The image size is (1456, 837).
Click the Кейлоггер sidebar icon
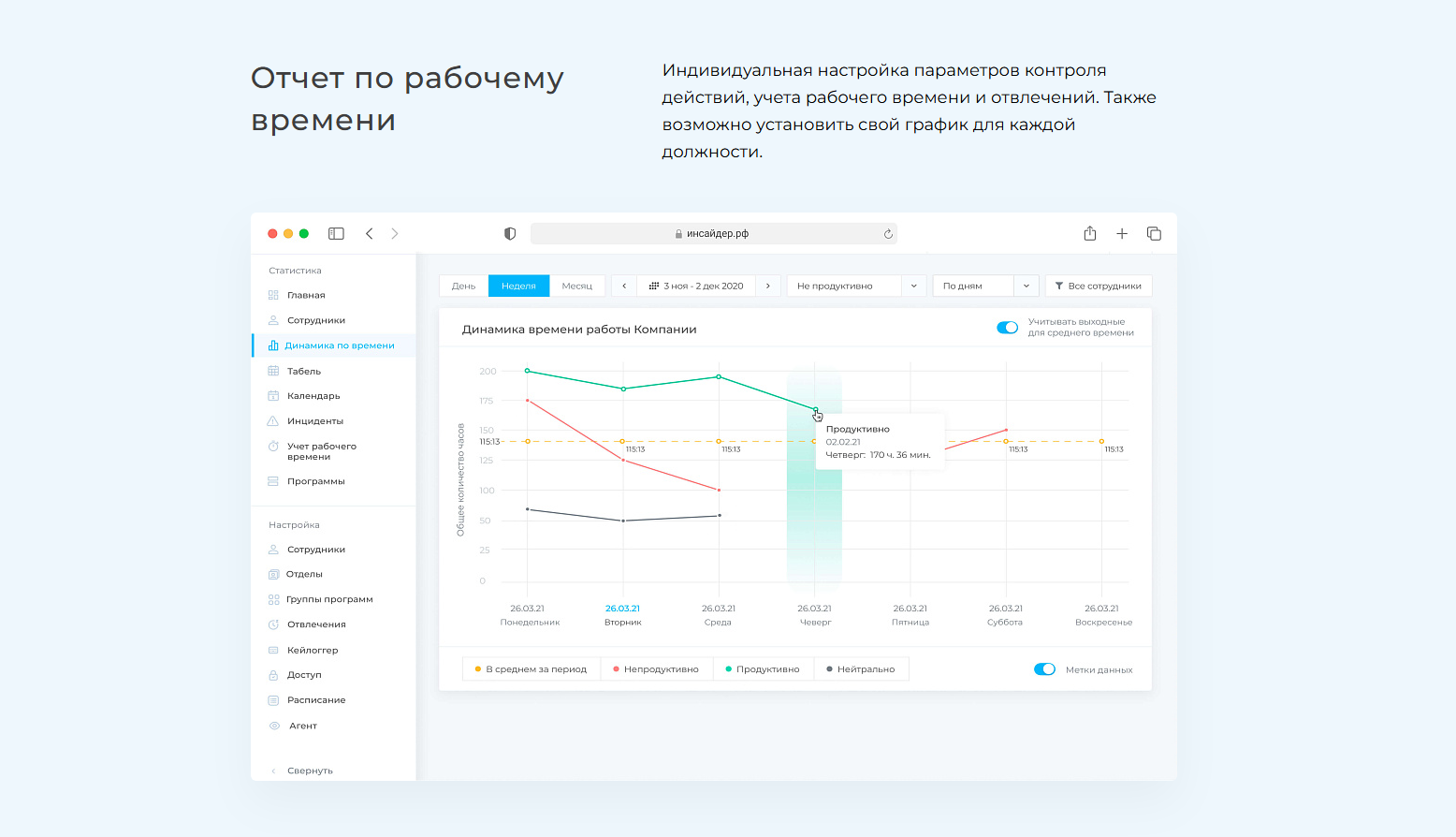click(x=273, y=650)
